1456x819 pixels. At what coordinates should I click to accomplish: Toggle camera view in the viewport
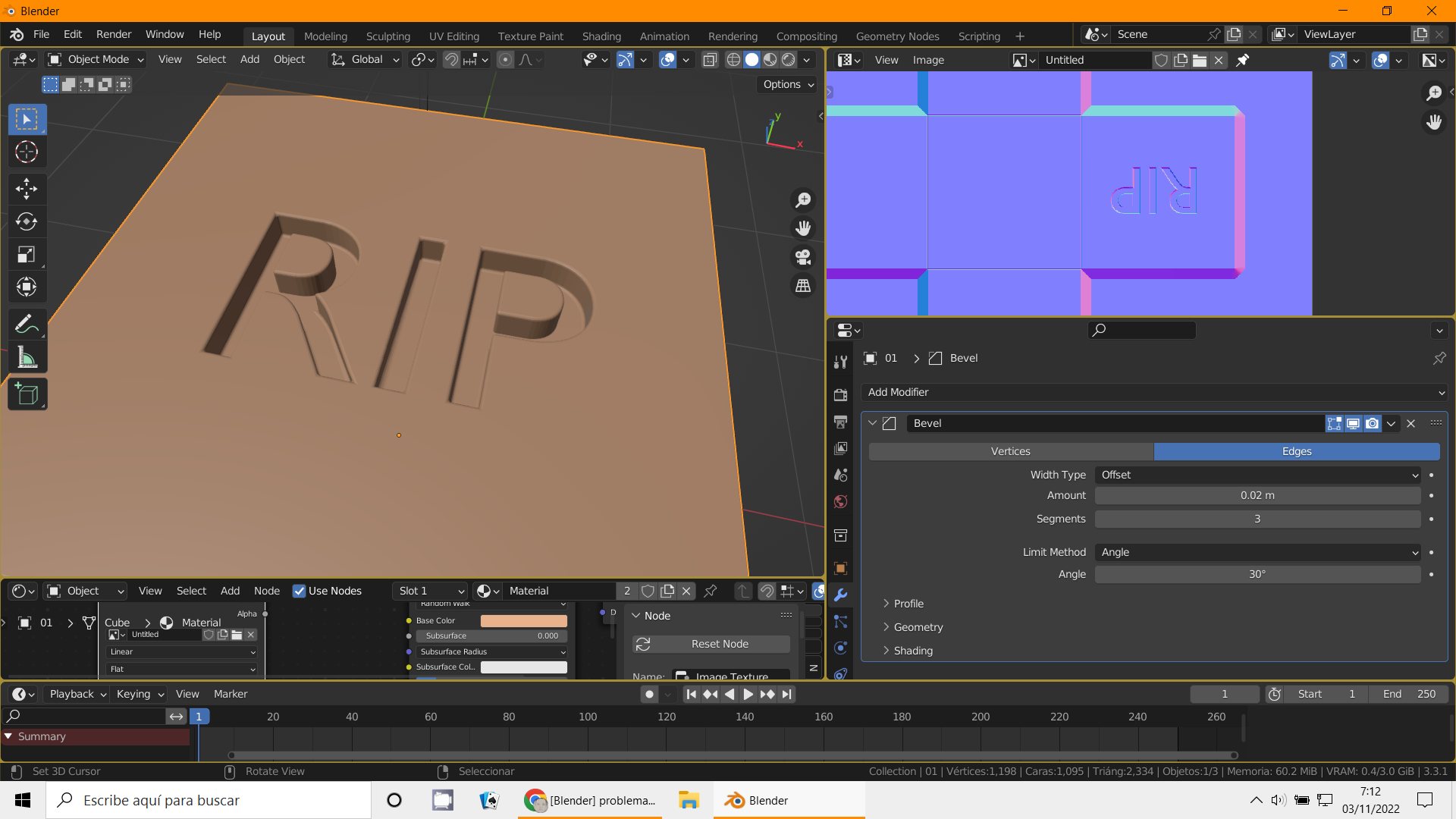pyautogui.click(x=803, y=257)
